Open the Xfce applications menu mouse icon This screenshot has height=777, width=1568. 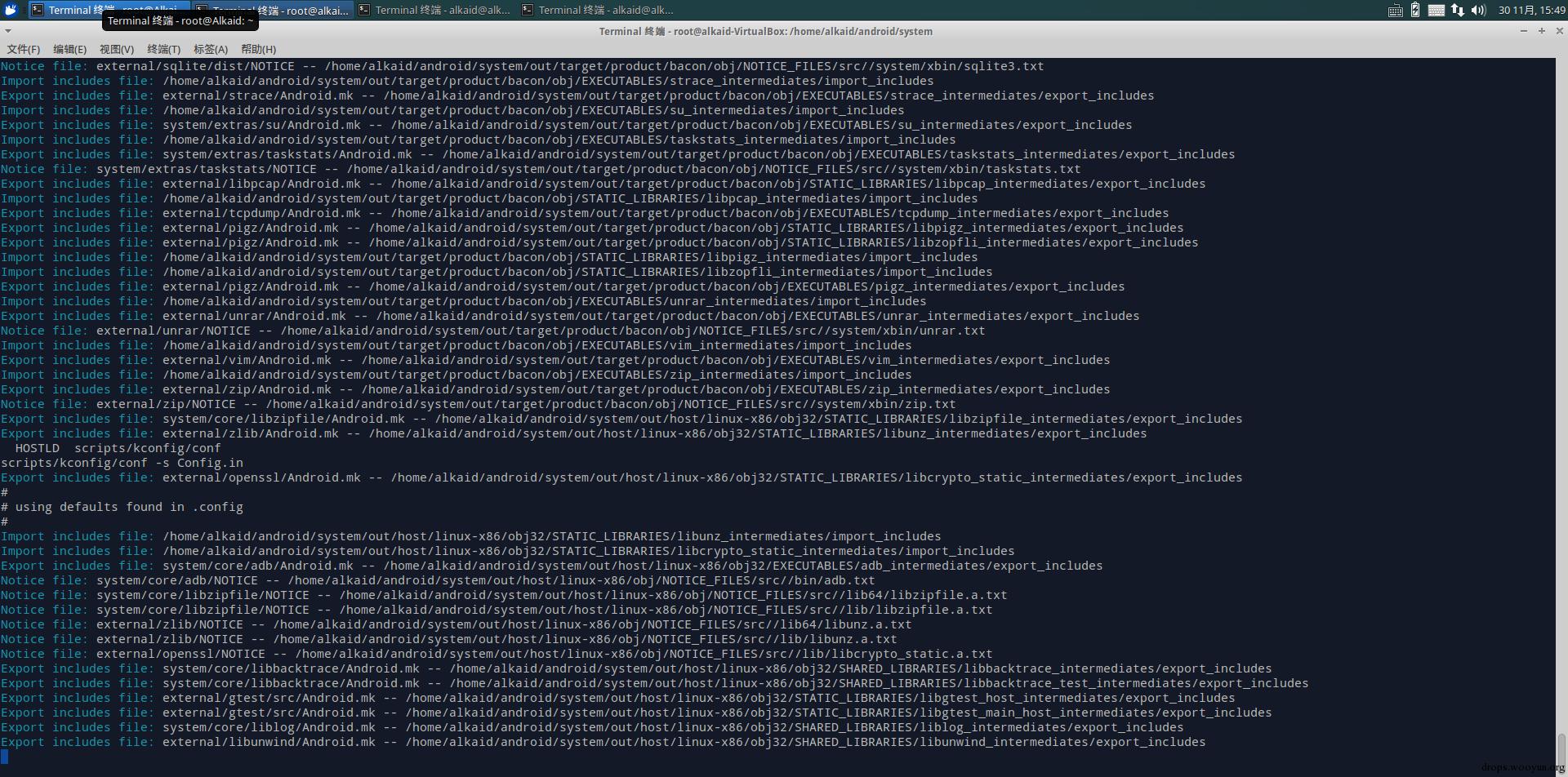[11, 10]
